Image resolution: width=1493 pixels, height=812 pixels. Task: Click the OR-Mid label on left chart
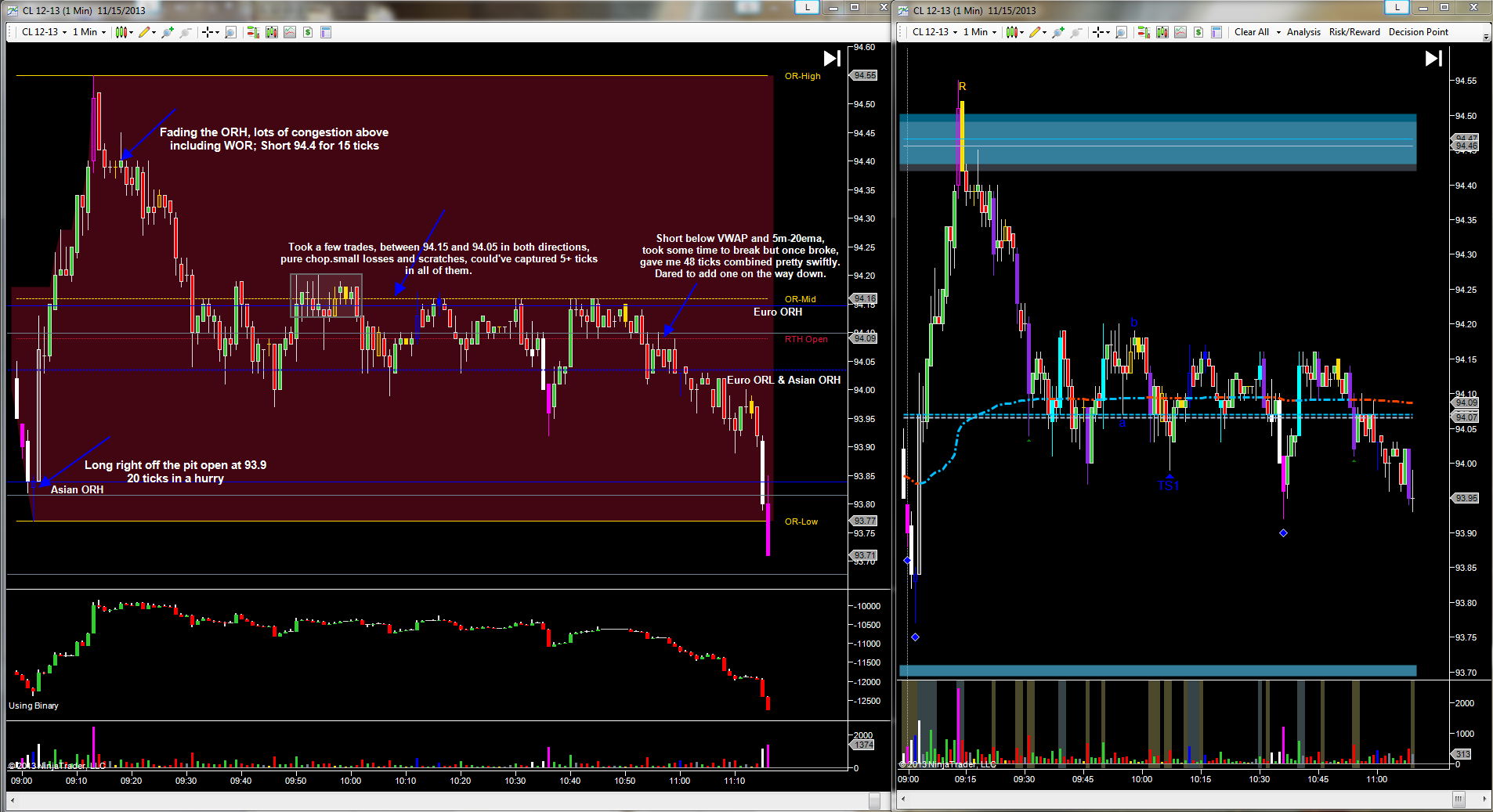(801, 299)
